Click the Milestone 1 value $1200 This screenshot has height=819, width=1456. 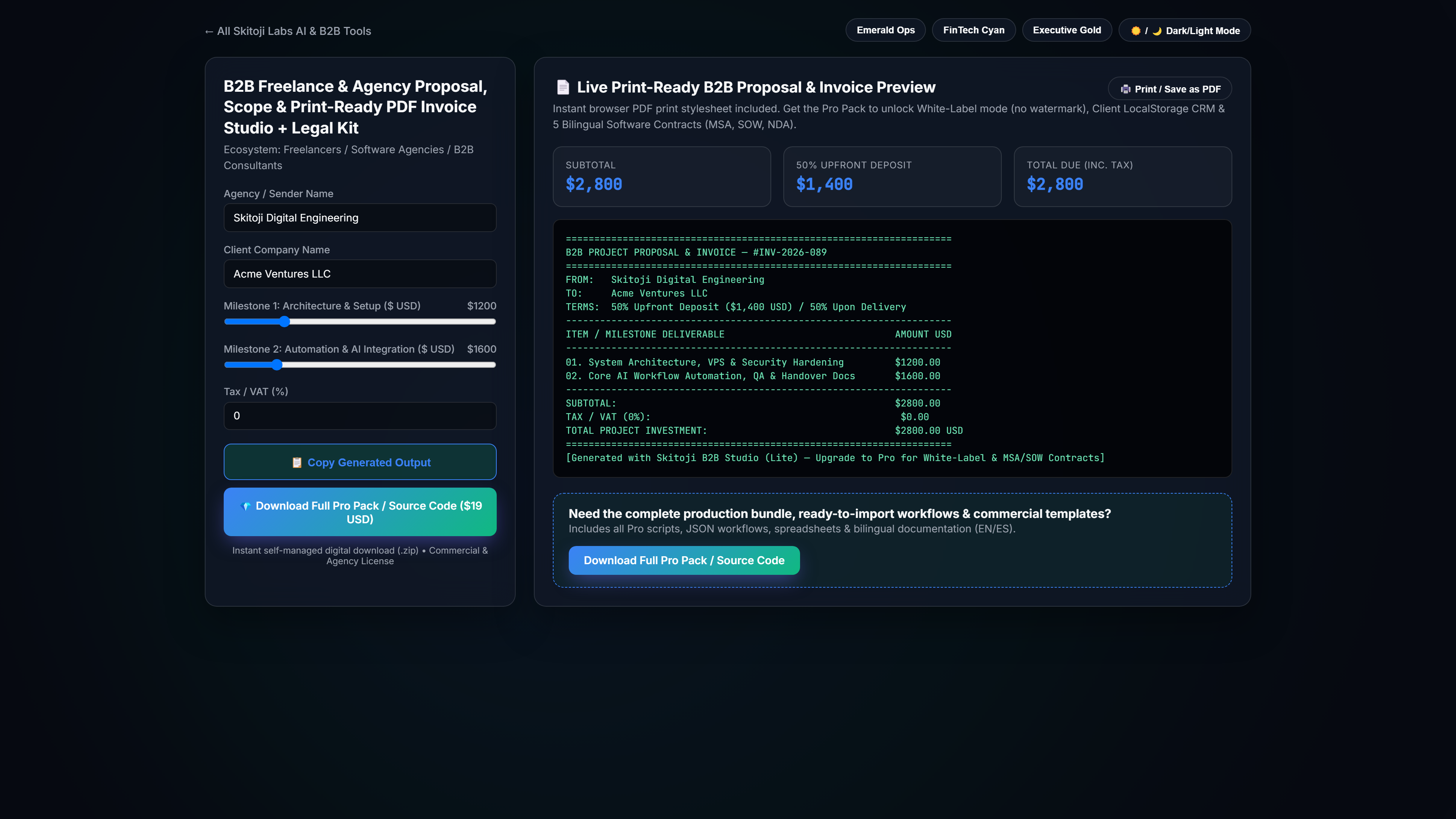(x=482, y=306)
